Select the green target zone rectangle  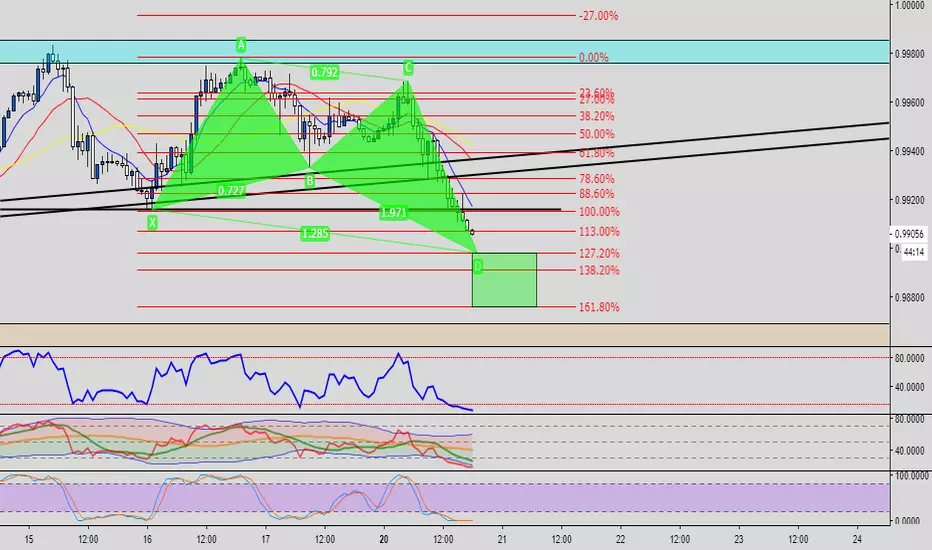505,280
